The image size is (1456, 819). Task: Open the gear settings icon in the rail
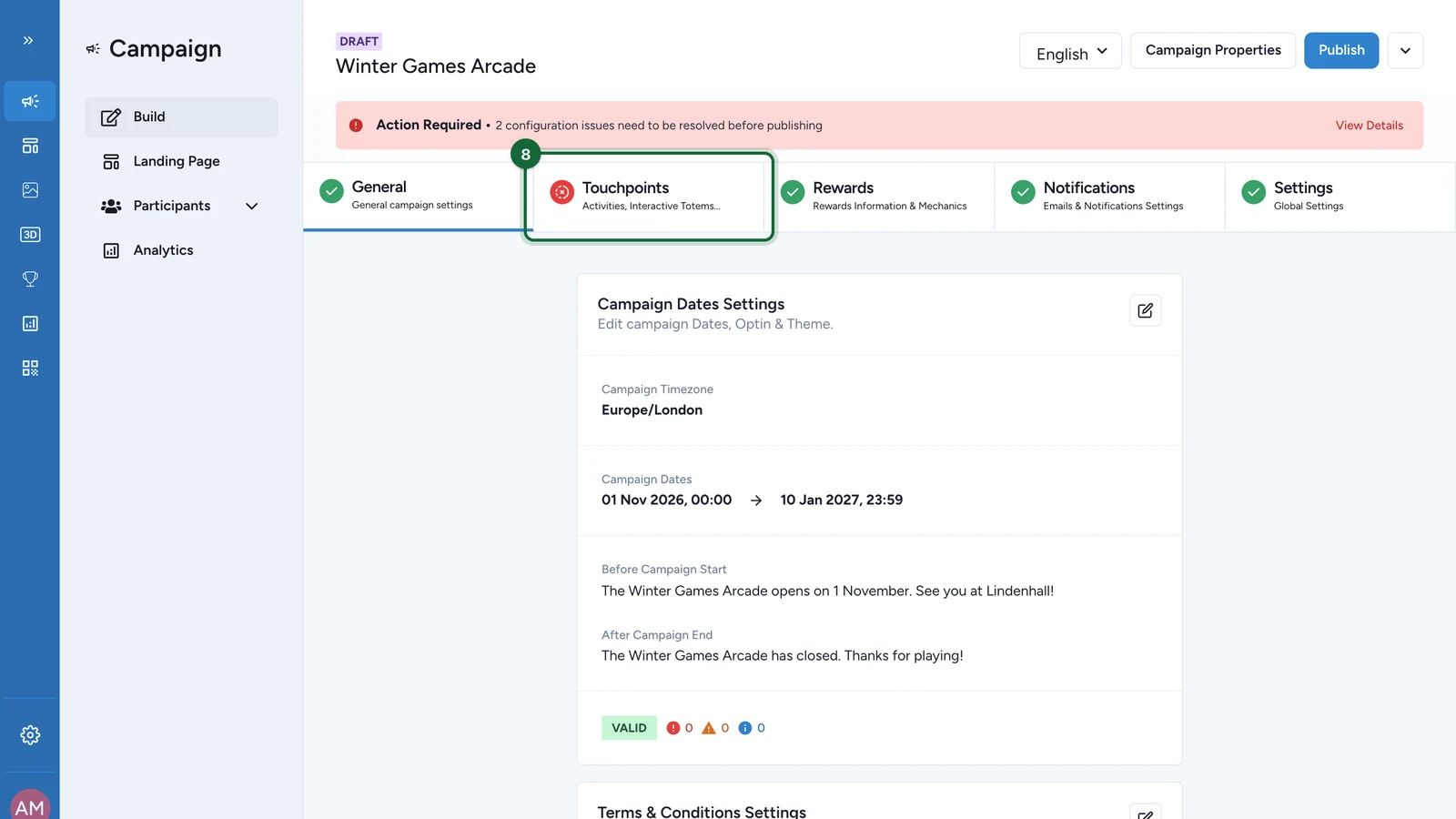[30, 735]
